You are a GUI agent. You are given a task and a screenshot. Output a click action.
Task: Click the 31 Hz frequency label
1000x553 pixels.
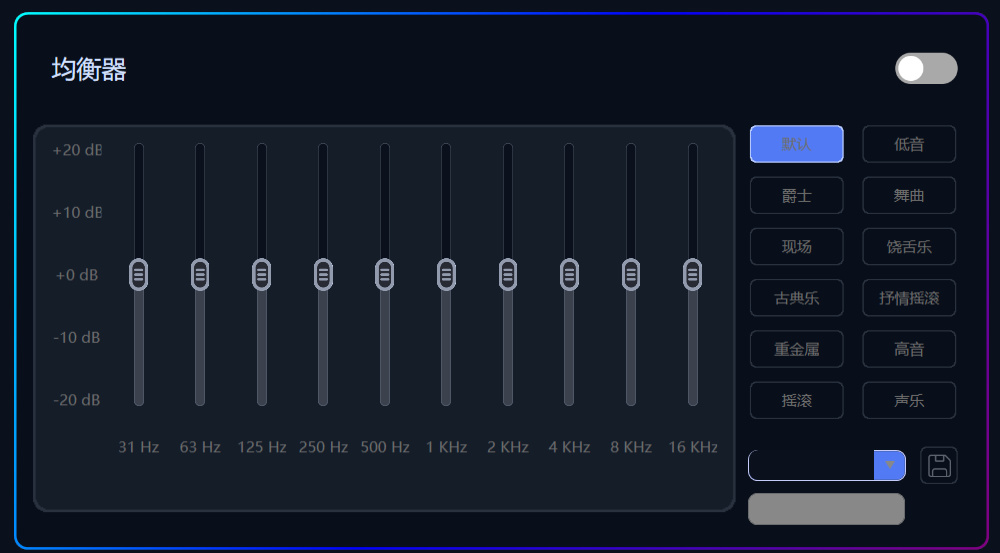coord(138,447)
